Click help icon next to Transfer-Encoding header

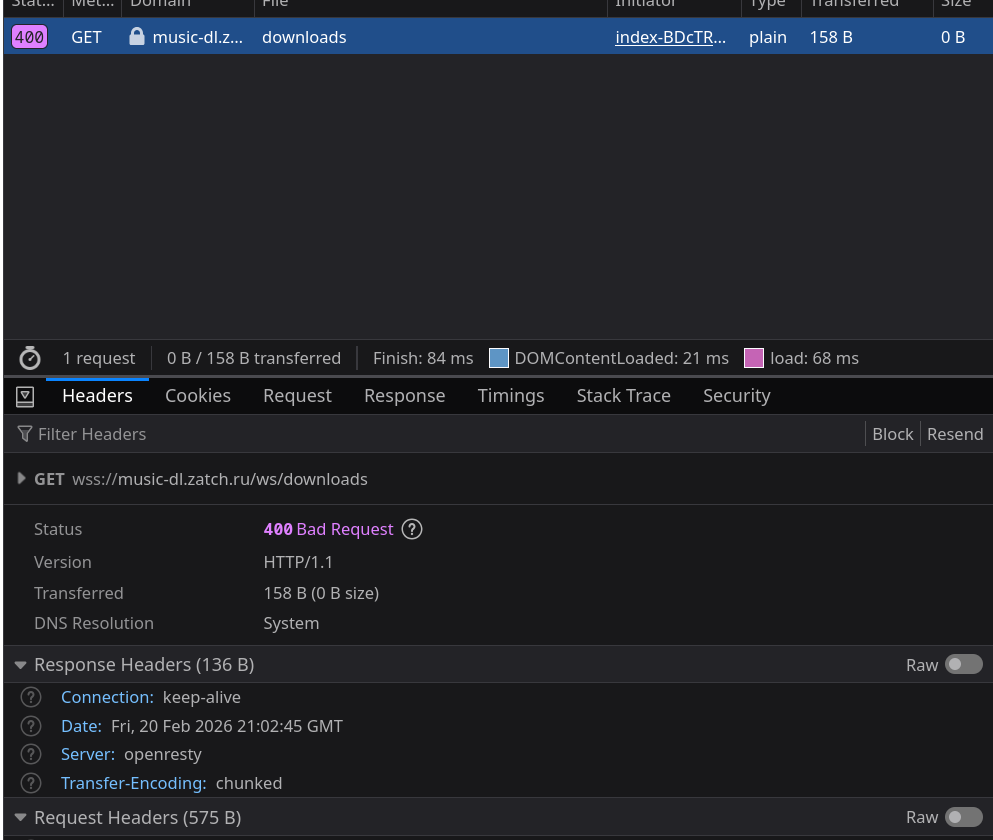click(x=31, y=783)
